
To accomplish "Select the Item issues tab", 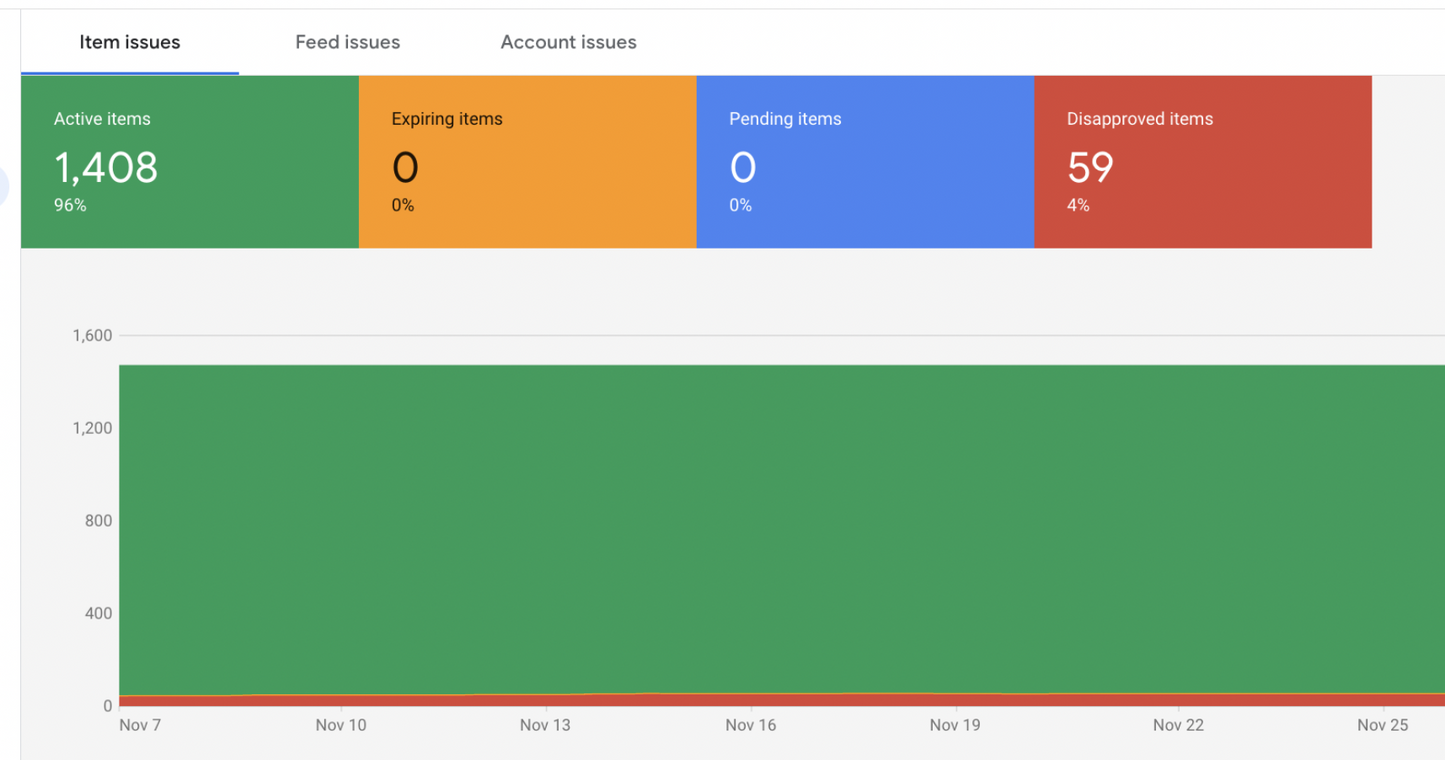I will [130, 42].
